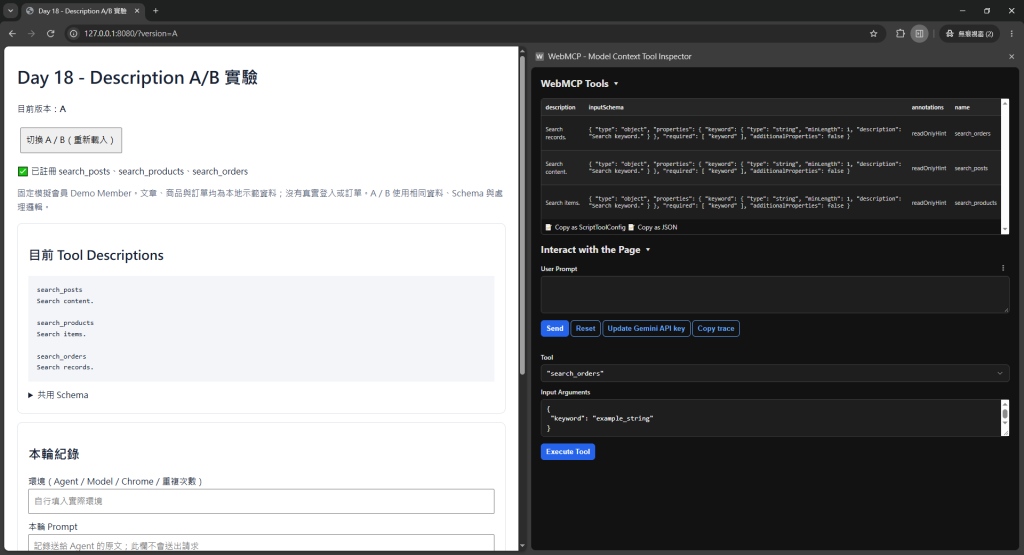1024x555 pixels.
Task: Go back using browser back arrow
Action: 12,33
